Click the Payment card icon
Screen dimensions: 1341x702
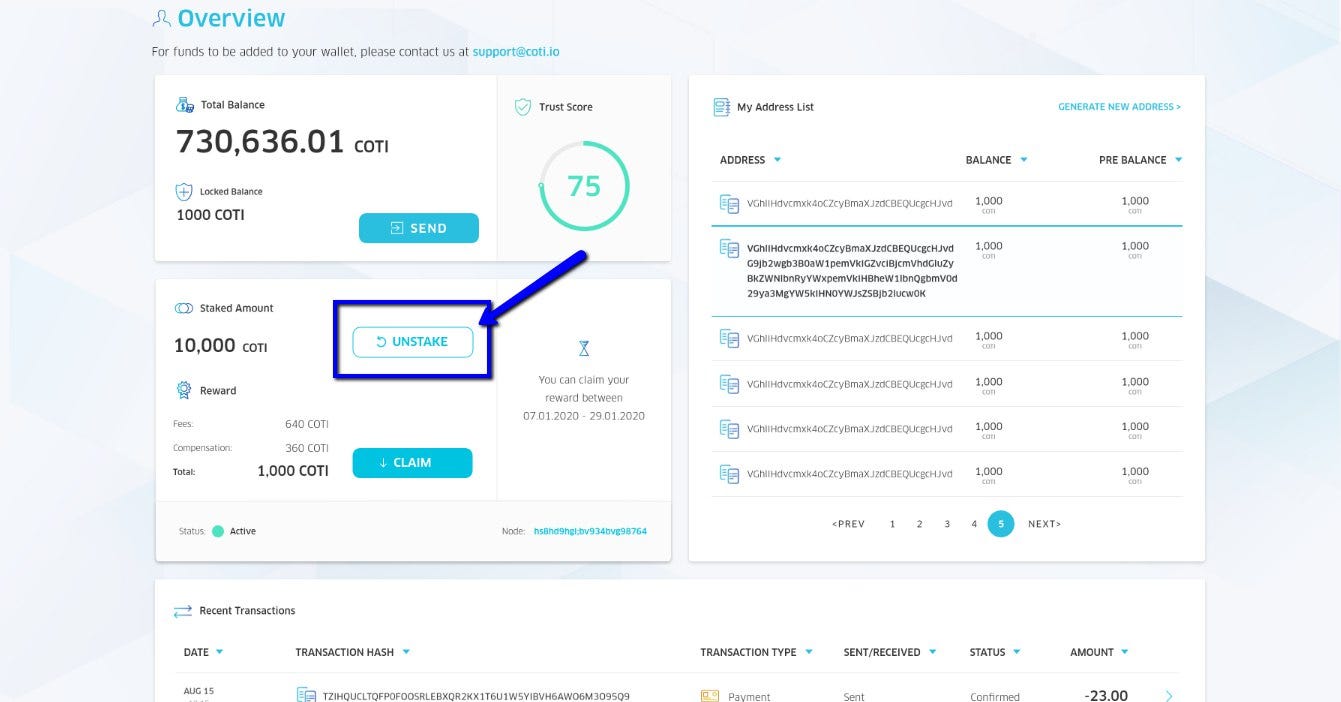coord(710,696)
